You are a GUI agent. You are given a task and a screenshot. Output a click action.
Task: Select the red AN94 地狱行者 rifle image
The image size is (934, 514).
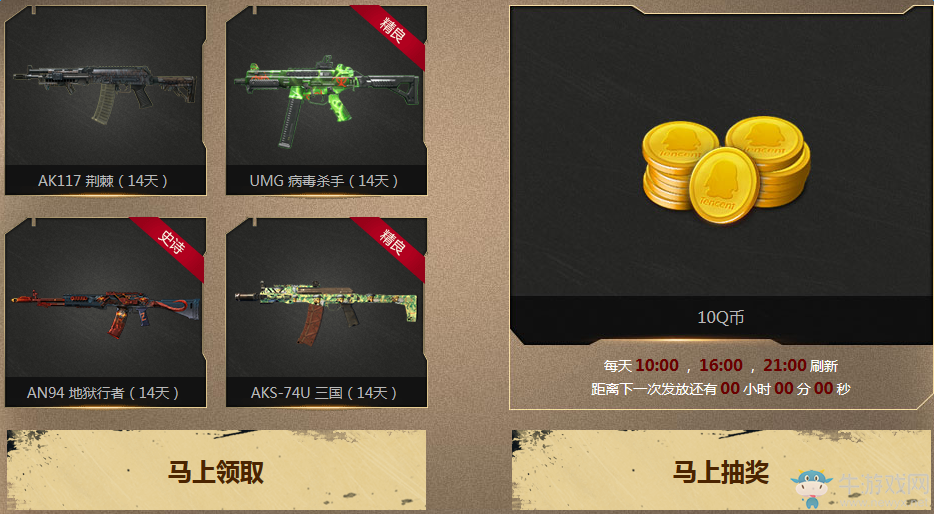coord(105,313)
